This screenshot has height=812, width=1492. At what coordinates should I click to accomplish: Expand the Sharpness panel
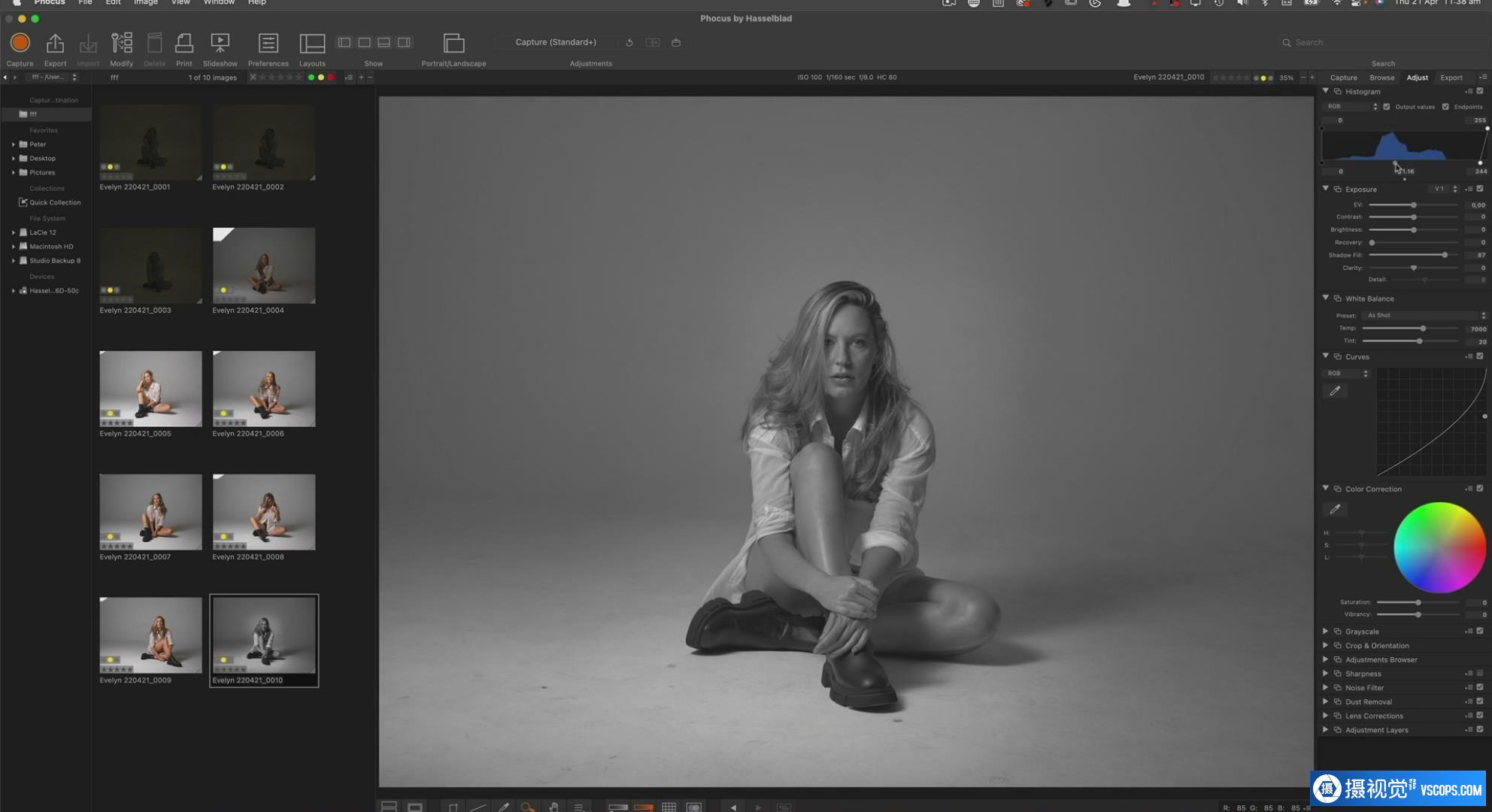(x=1326, y=674)
